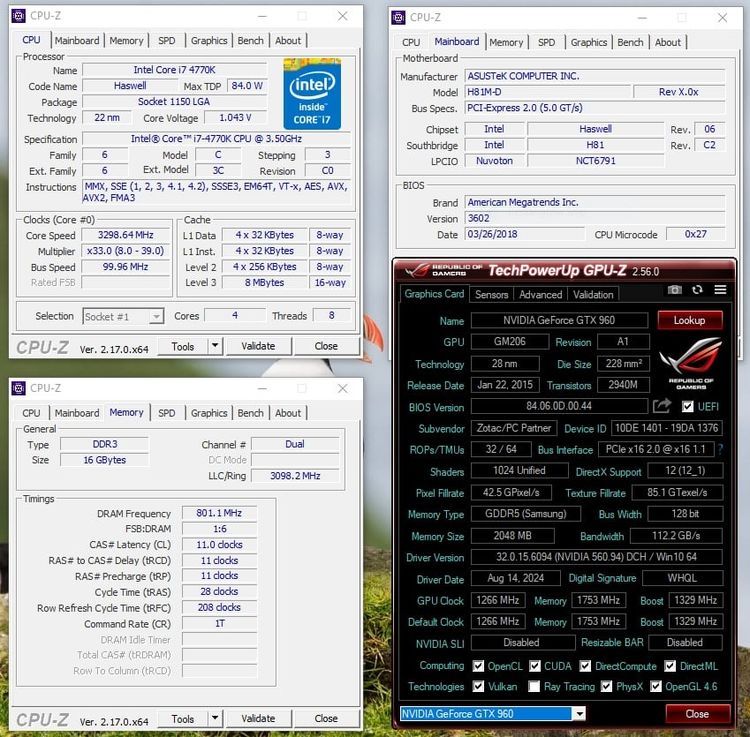
Task: Click the motherboard Model H81M-D field
Action: [548, 92]
